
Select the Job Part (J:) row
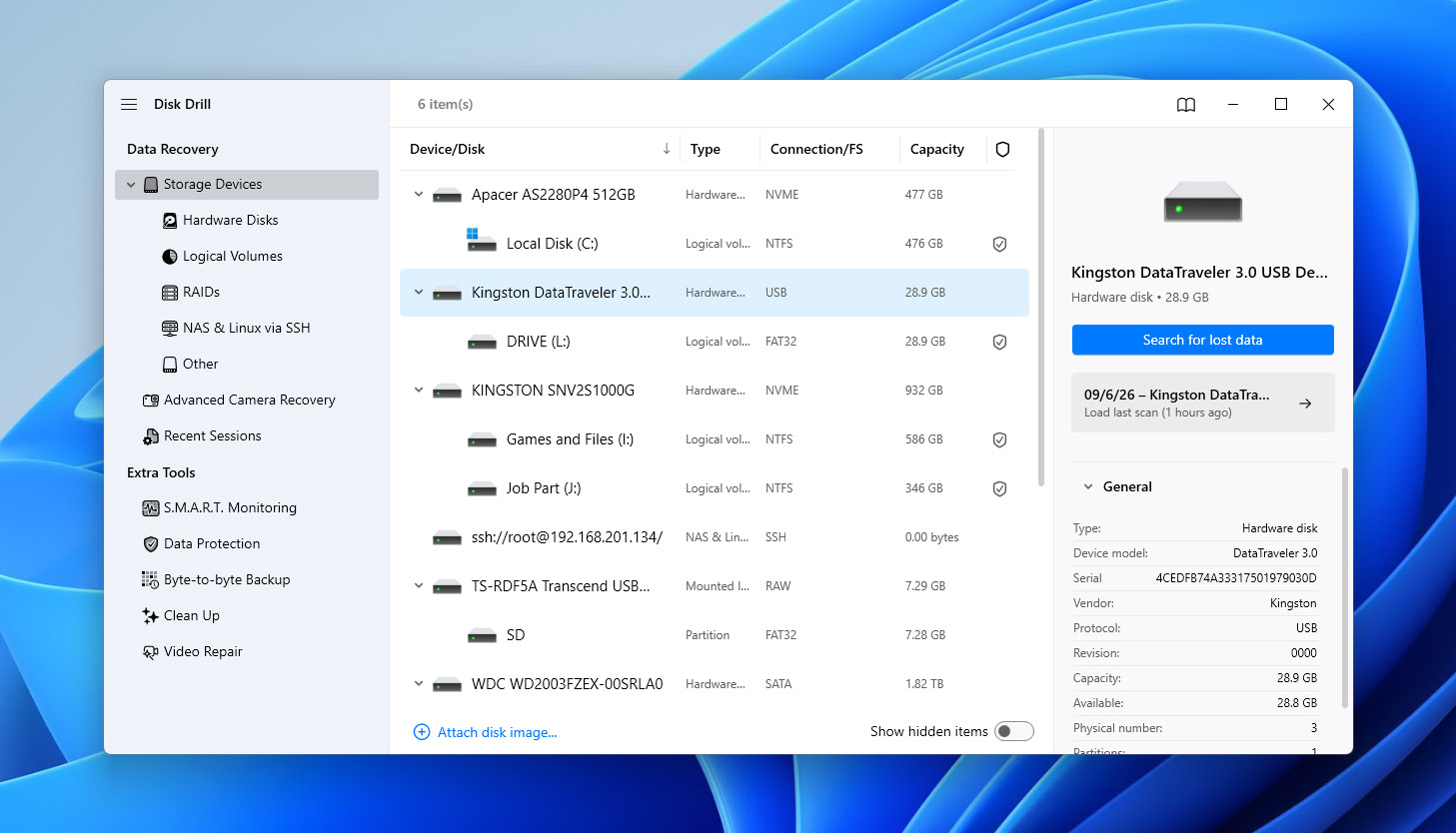tap(715, 488)
